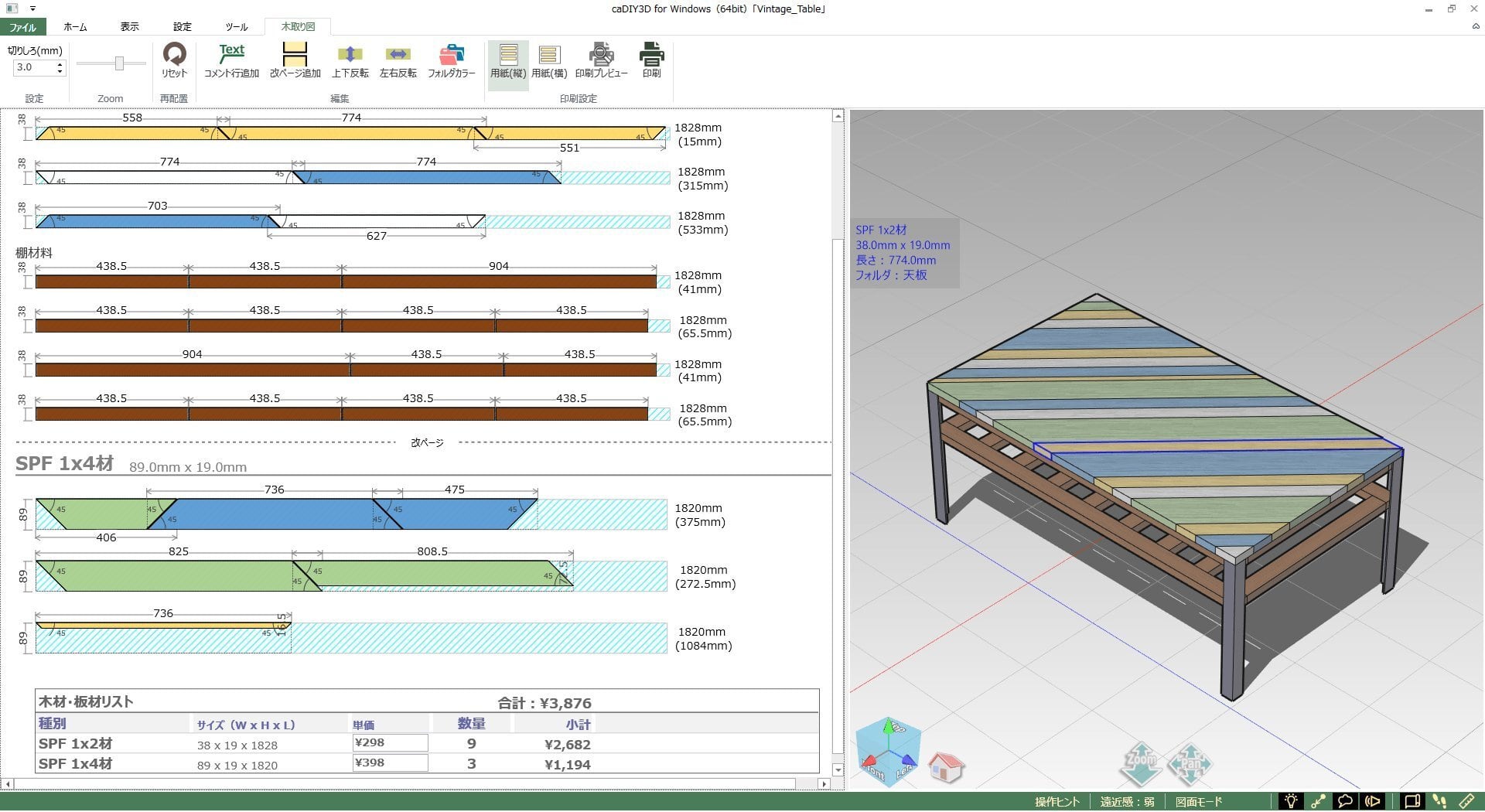Open the ファイル menu tab
1485x812 pixels.
click(22, 27)
